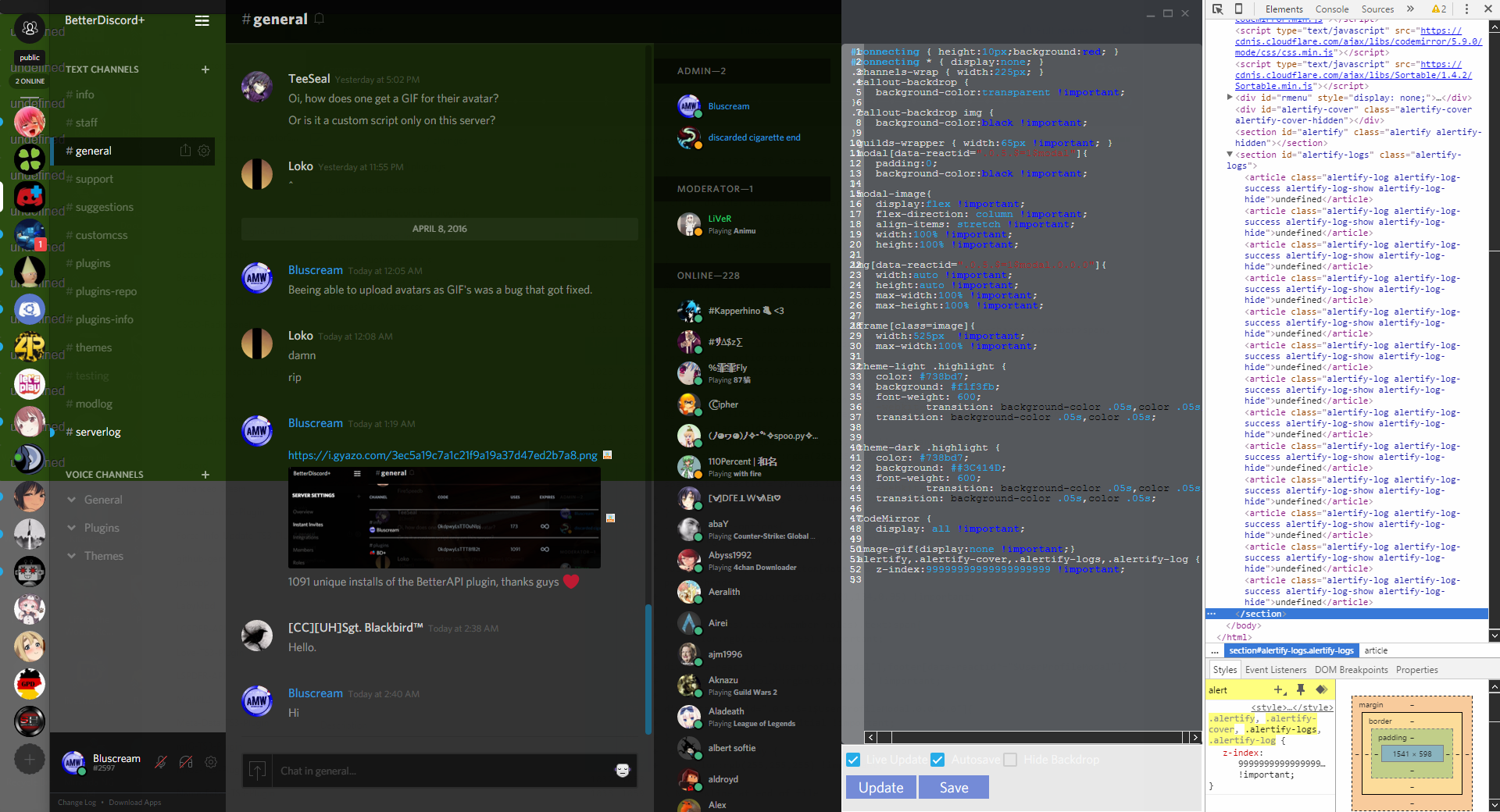The height and width of the screenshot is (812, 1500).
Task: Select the 1541 × 598 content box
Action: pos(1412,753)
